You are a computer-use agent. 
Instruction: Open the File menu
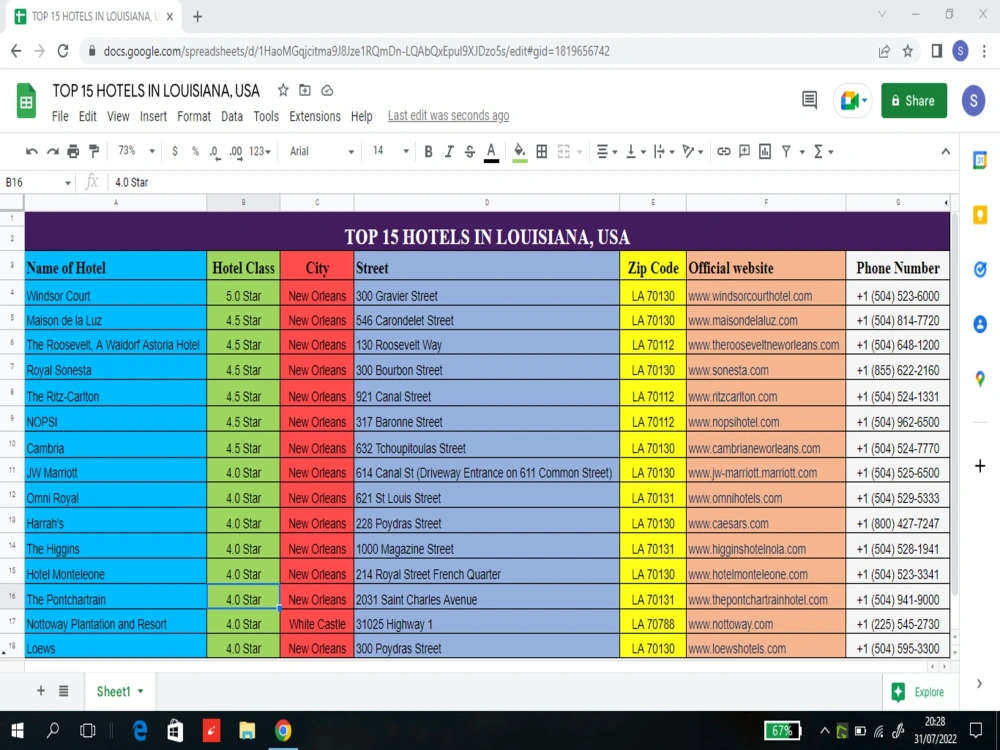click(60, 116)
